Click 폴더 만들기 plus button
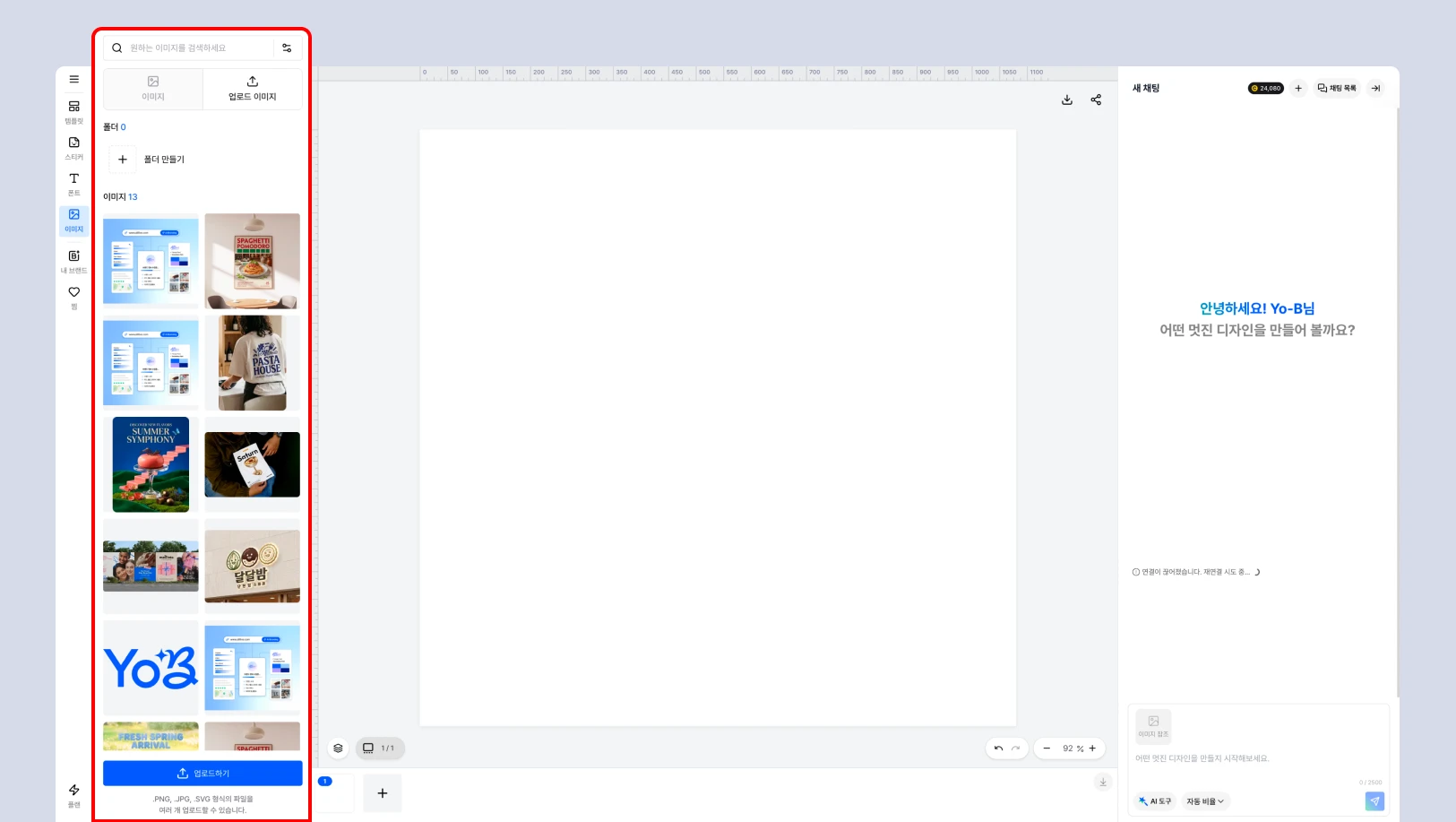The width and height of the screenshot is (1456, 822). click(123, 160)
